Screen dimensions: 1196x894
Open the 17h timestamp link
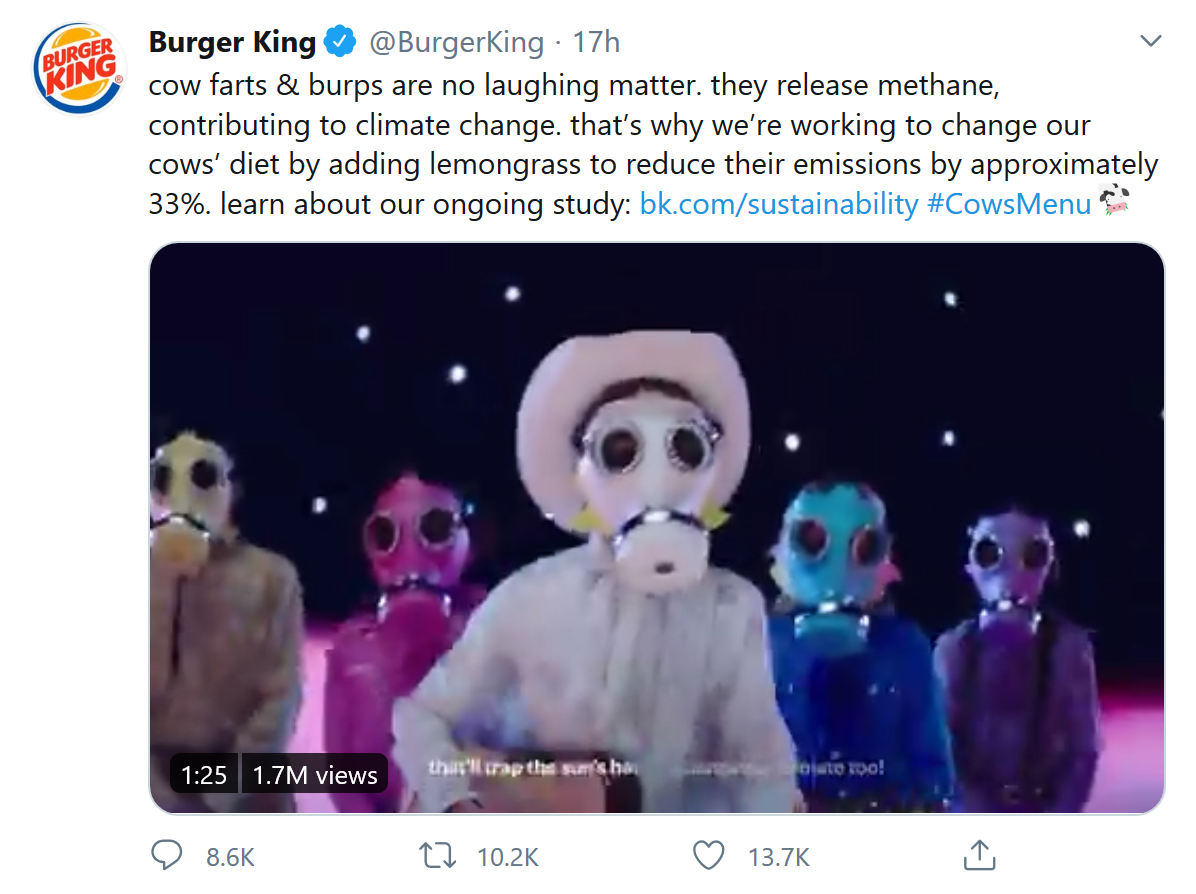[596, 42]
